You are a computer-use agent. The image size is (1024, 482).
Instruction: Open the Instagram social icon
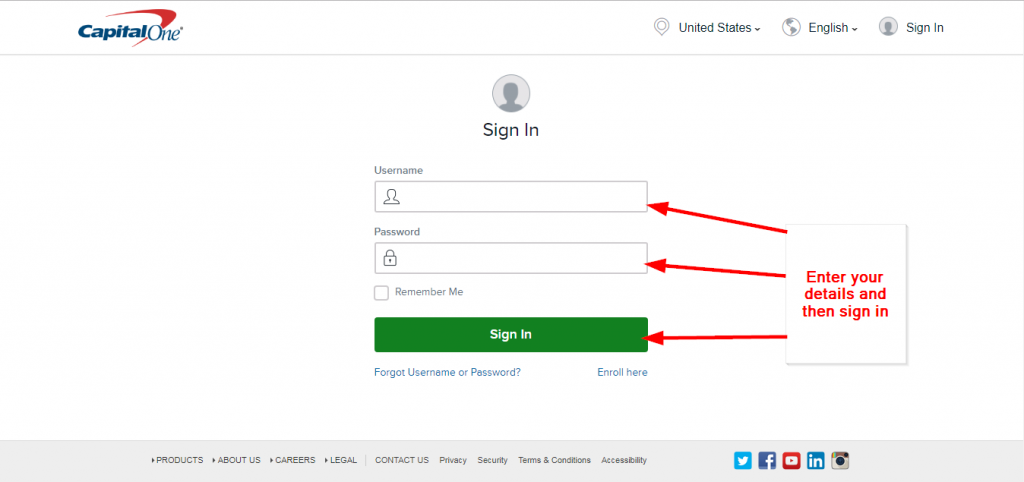840,460
